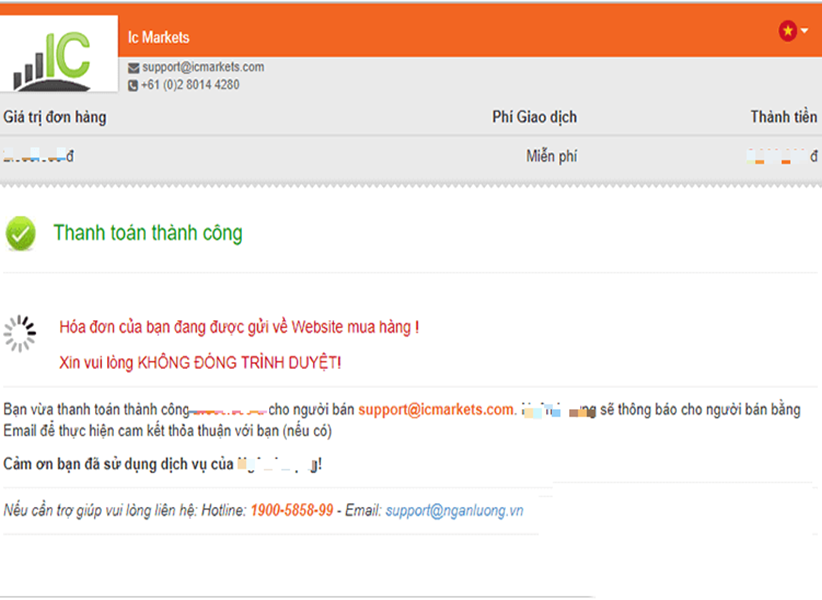
Task: Open the support@nganluong.vn email link
Action: 454,510
